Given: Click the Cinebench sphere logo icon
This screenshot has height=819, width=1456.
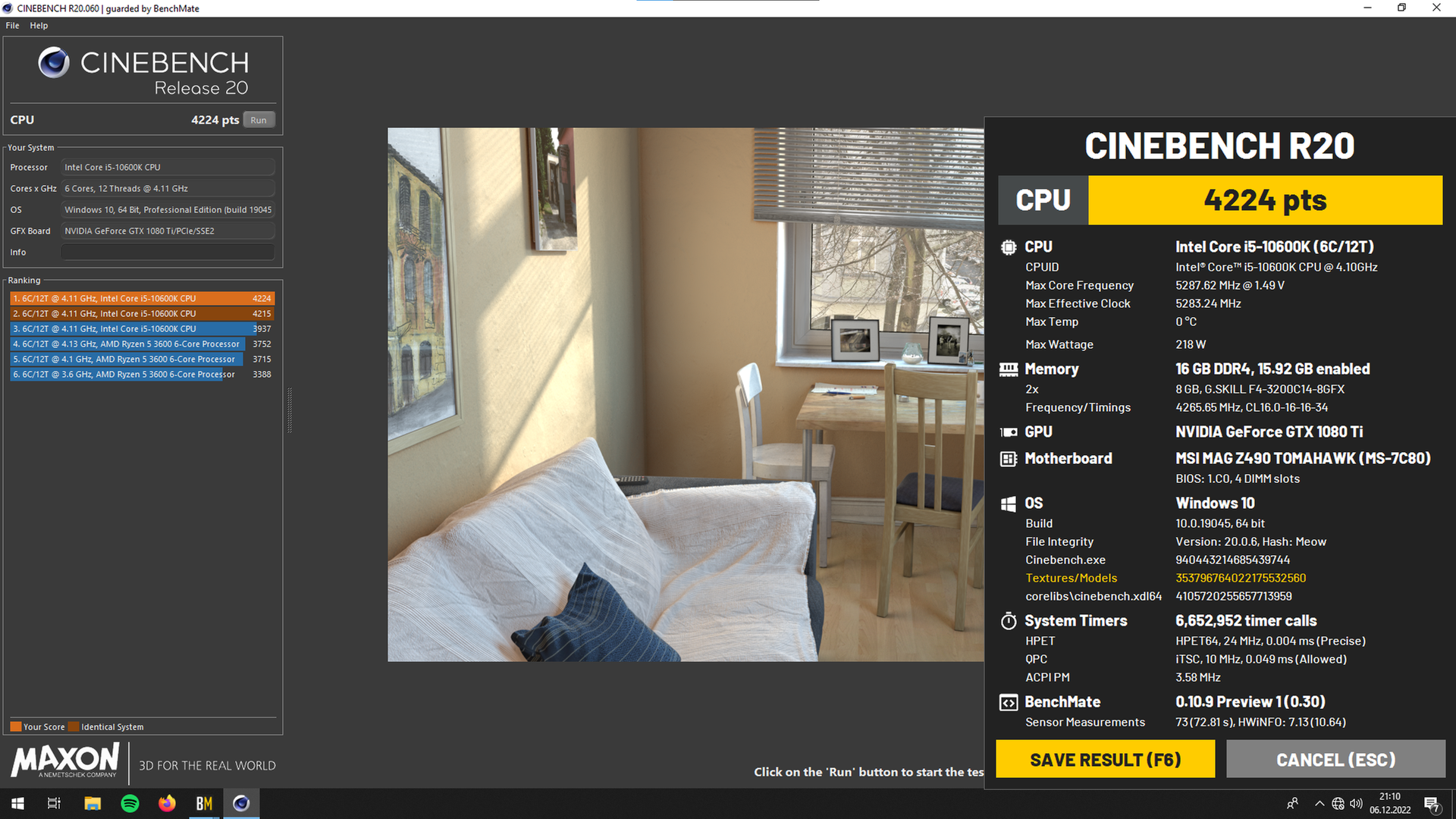Looking at the screenshot, I should tap(54, 63).
